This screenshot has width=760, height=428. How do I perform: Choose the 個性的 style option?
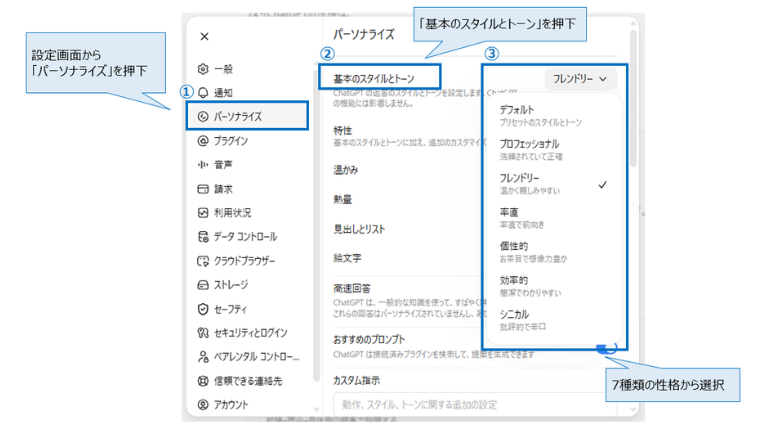point(554,252)
